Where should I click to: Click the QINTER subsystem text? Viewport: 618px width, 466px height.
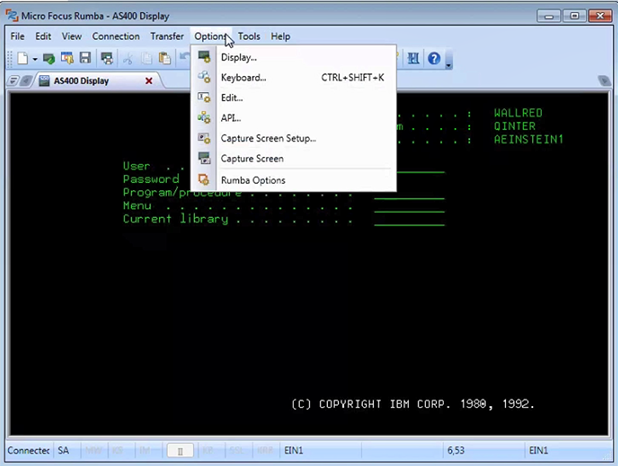[x=514, y=126]
